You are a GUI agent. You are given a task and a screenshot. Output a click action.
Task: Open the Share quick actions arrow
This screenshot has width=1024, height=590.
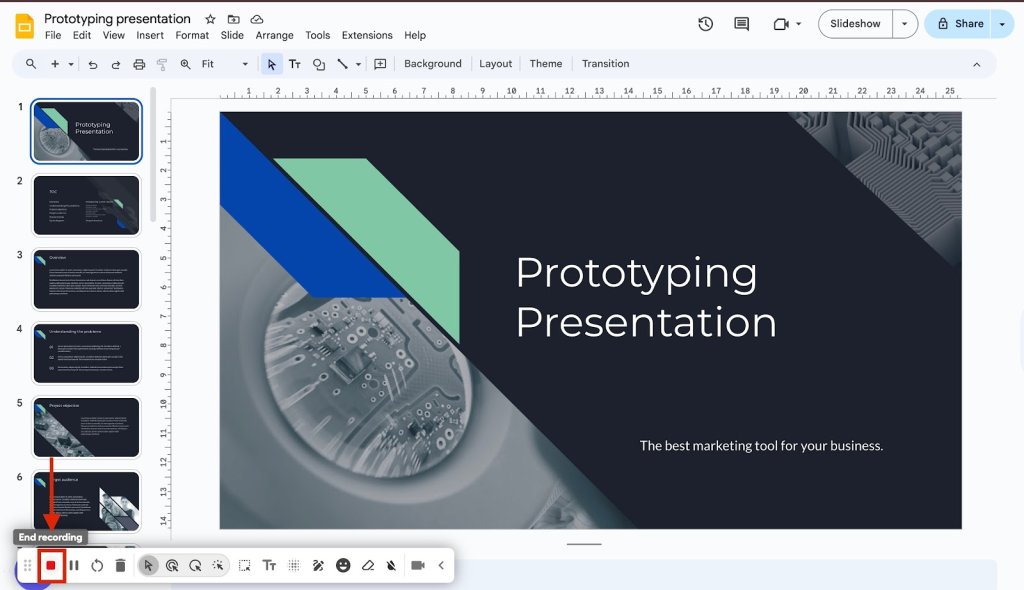click(1002, 24)
